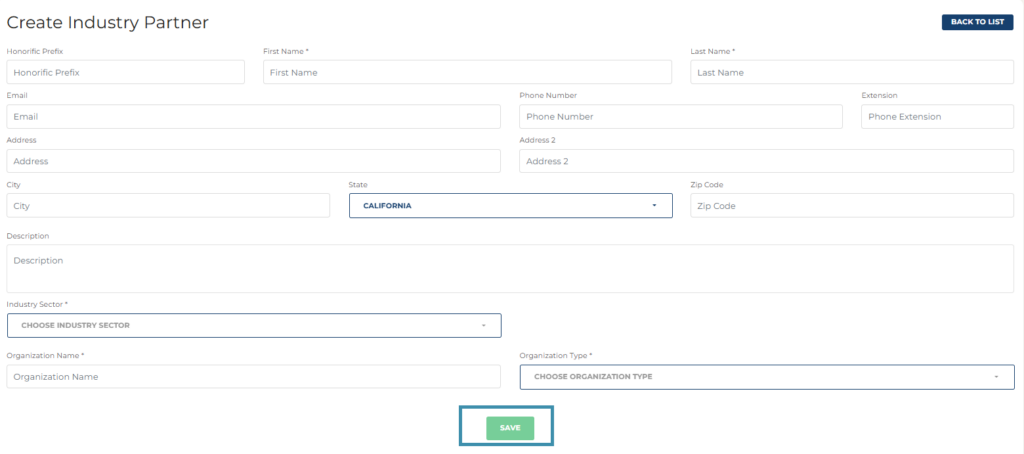This screenshot has width=1024, height=454.
Task: Open the Choose Organization Type dropdown
Action: [767, 377]
